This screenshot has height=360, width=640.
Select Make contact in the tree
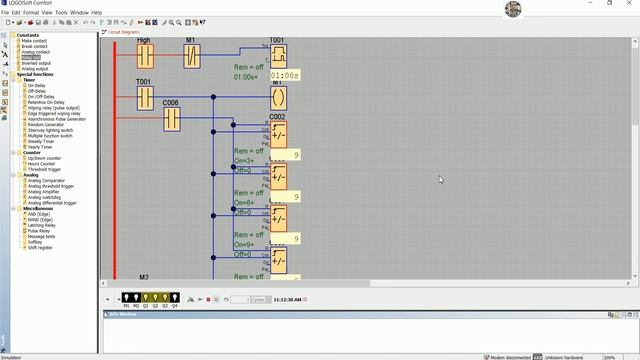(34, 41)
